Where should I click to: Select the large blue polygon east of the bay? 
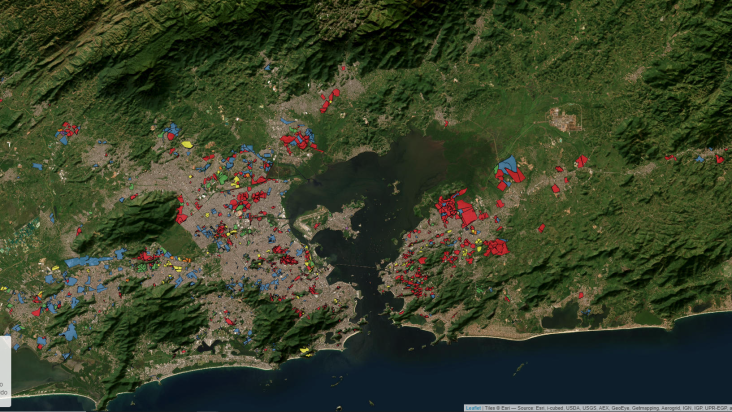click(x=507, y=165)
